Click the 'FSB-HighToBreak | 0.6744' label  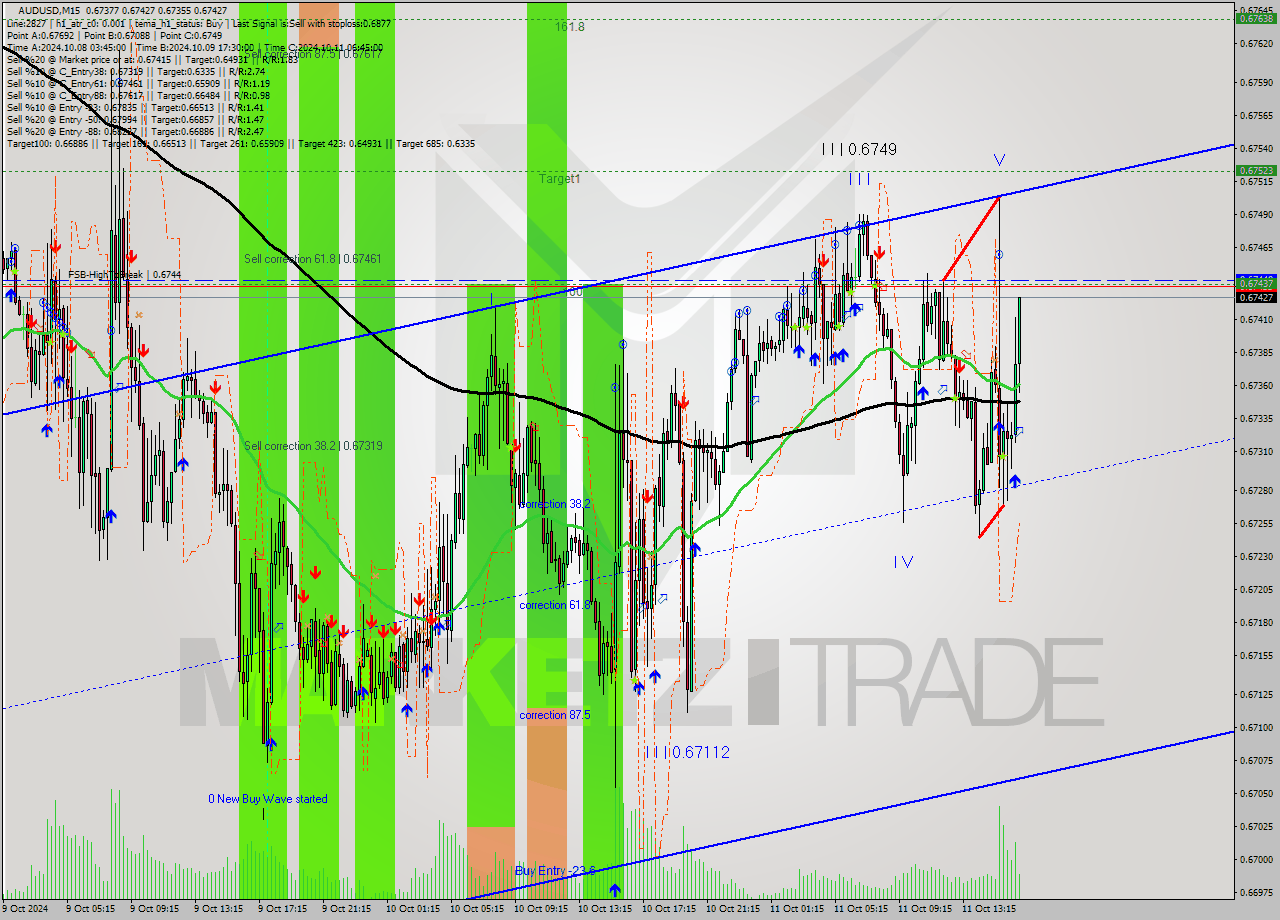(x=125, y=274)
